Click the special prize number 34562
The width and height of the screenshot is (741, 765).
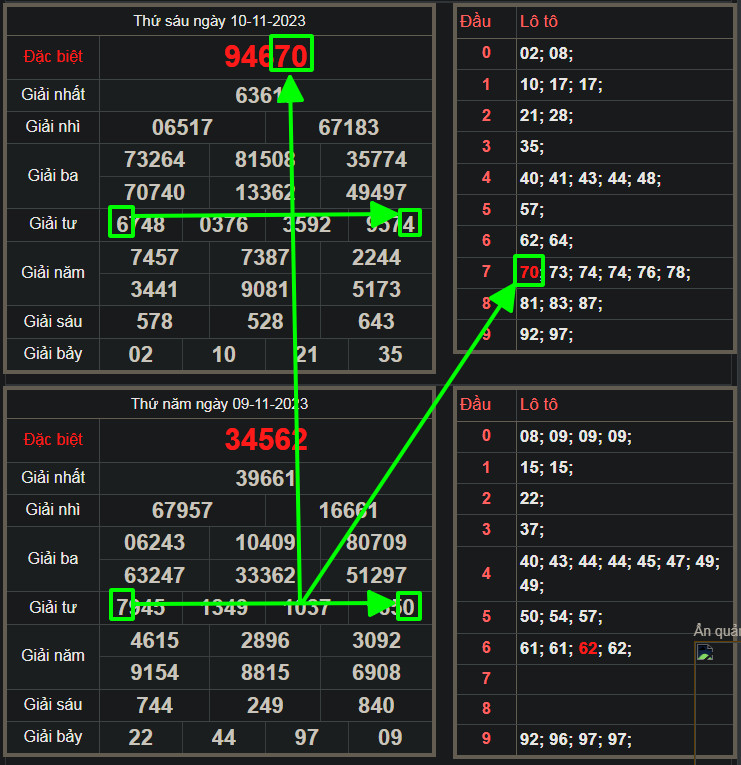266,440
